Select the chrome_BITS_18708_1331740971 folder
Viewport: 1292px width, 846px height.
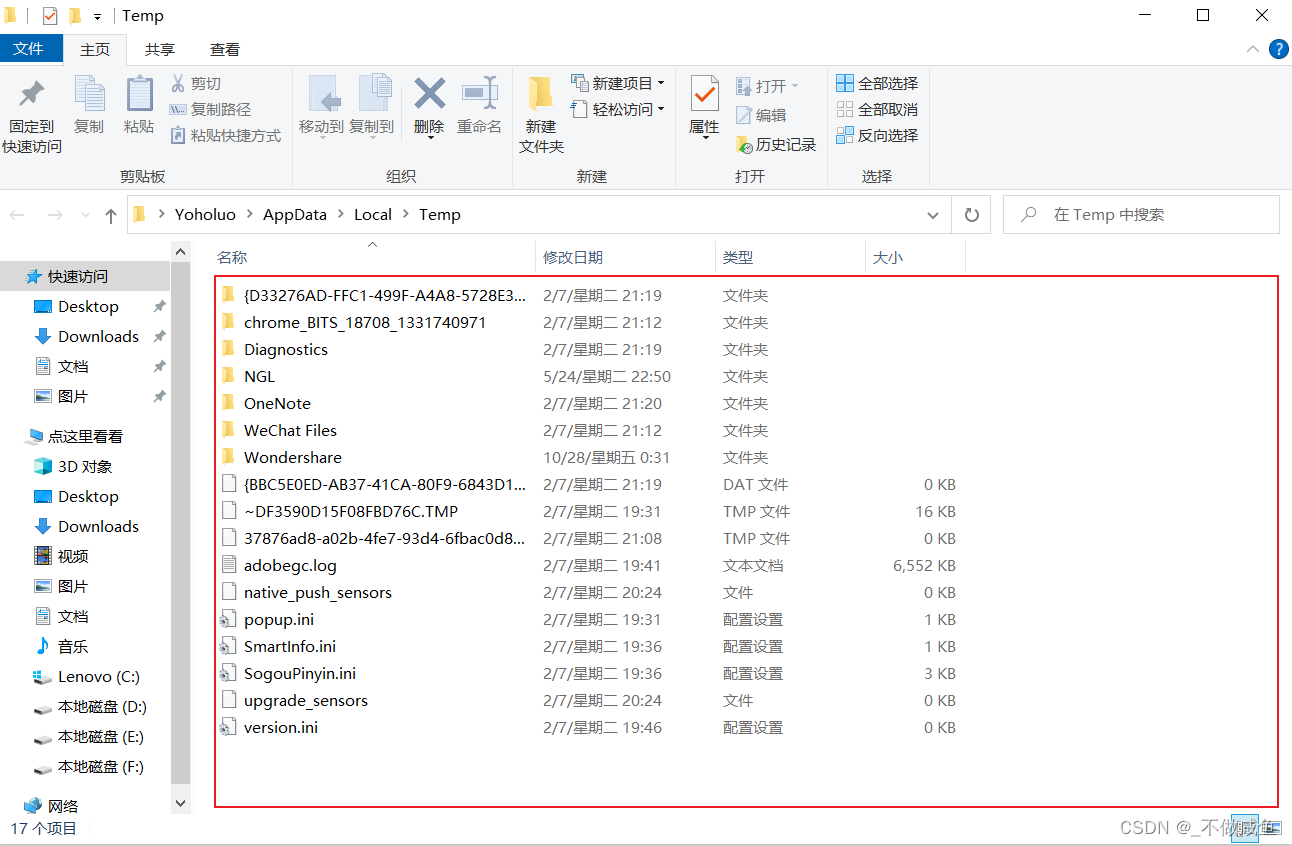(x=365, y=322)
